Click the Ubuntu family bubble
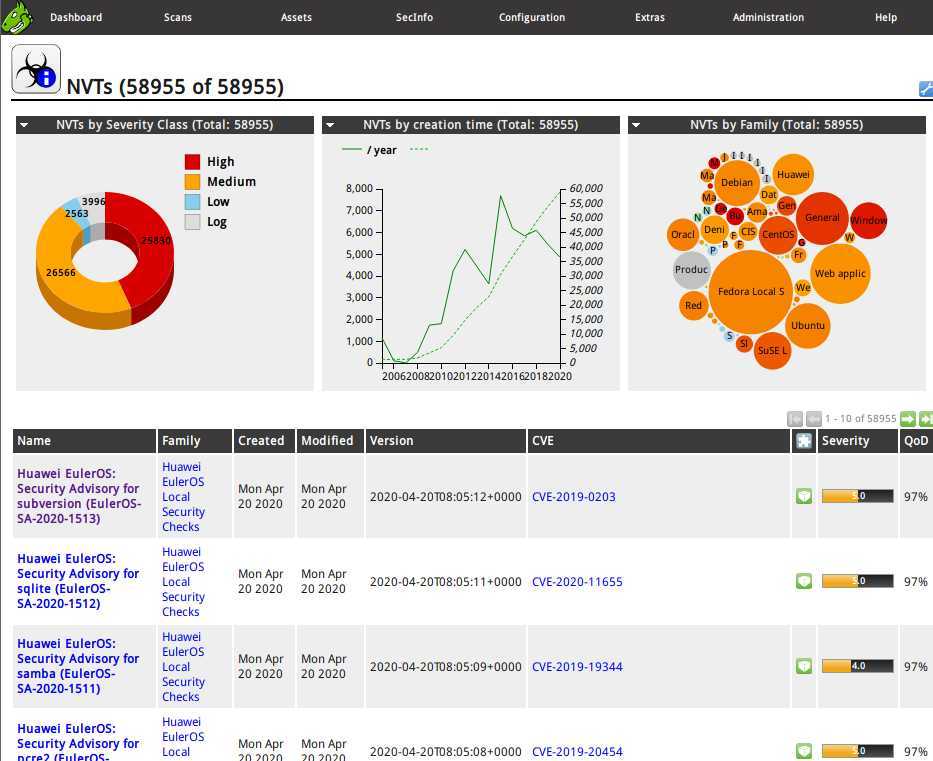933x761 pixels. point(807,325)
